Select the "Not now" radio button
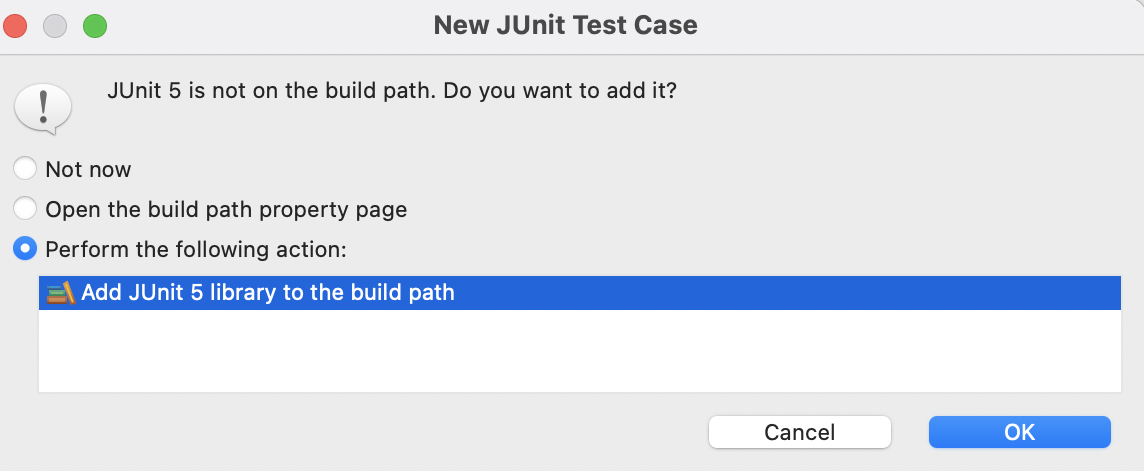 point(26,169)
